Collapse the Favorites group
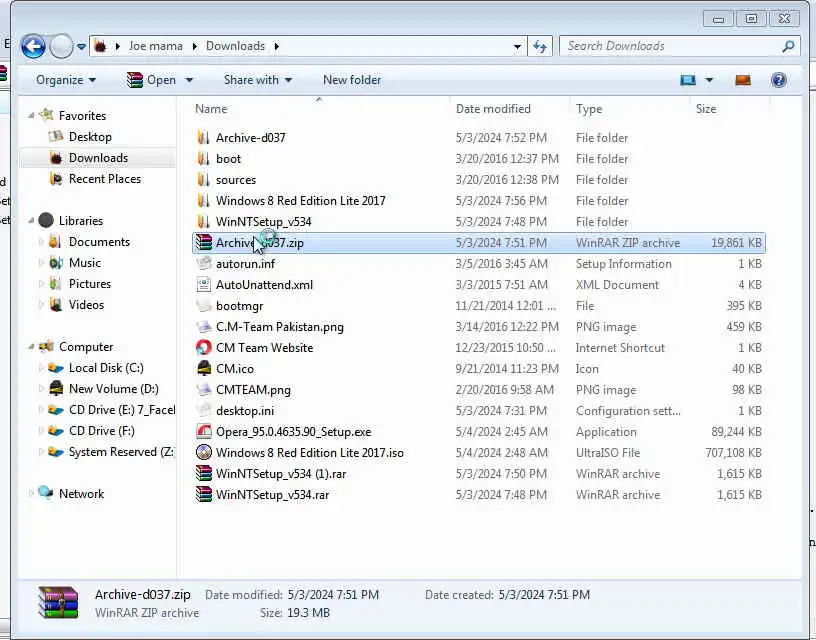This screenshot has width=816, height=640. [x=31, y=116]
